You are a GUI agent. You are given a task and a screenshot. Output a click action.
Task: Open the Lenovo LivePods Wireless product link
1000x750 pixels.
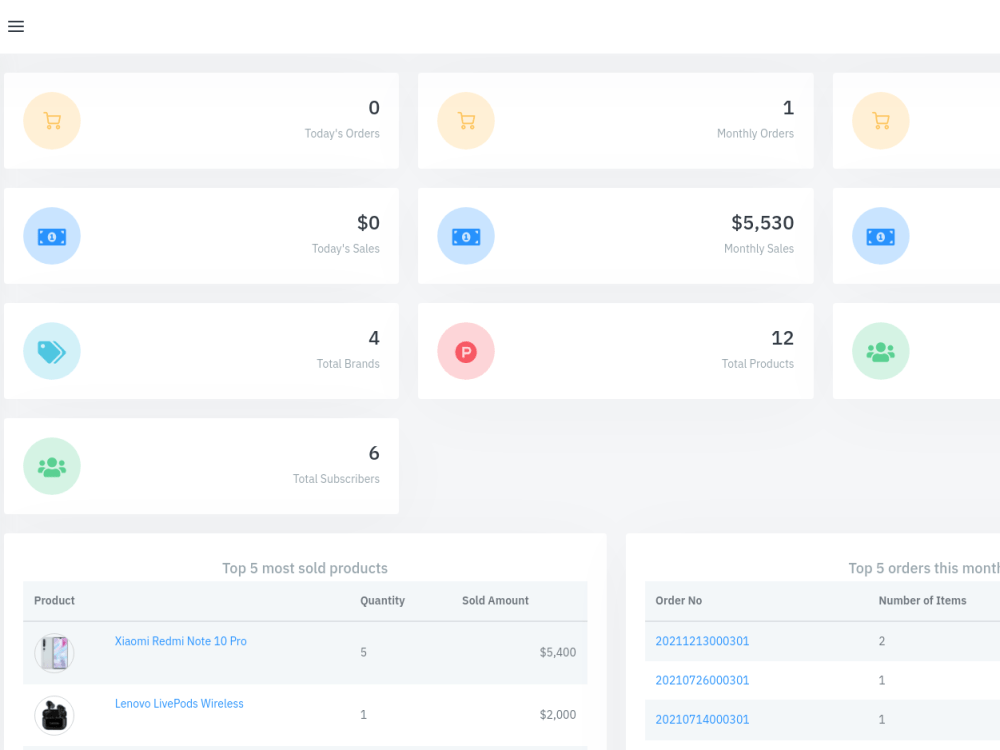(x=179, y=703)
